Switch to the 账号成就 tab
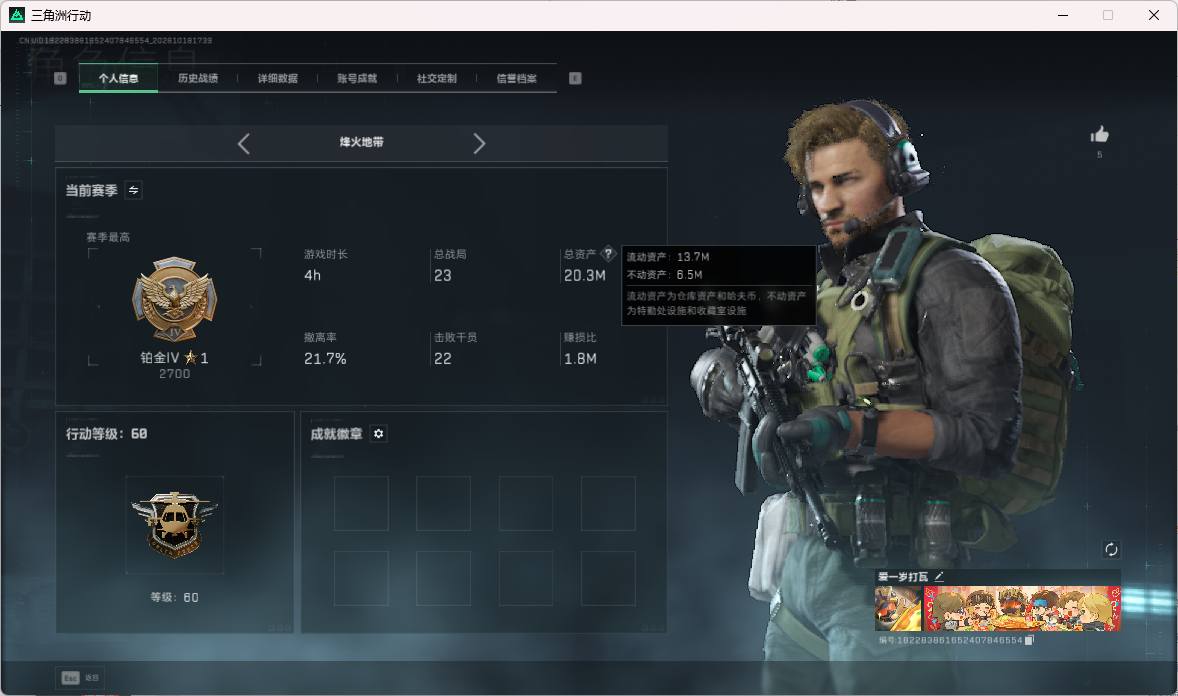Image resolution: width=1178 pixels, height=696 pixels. (357, 78)
